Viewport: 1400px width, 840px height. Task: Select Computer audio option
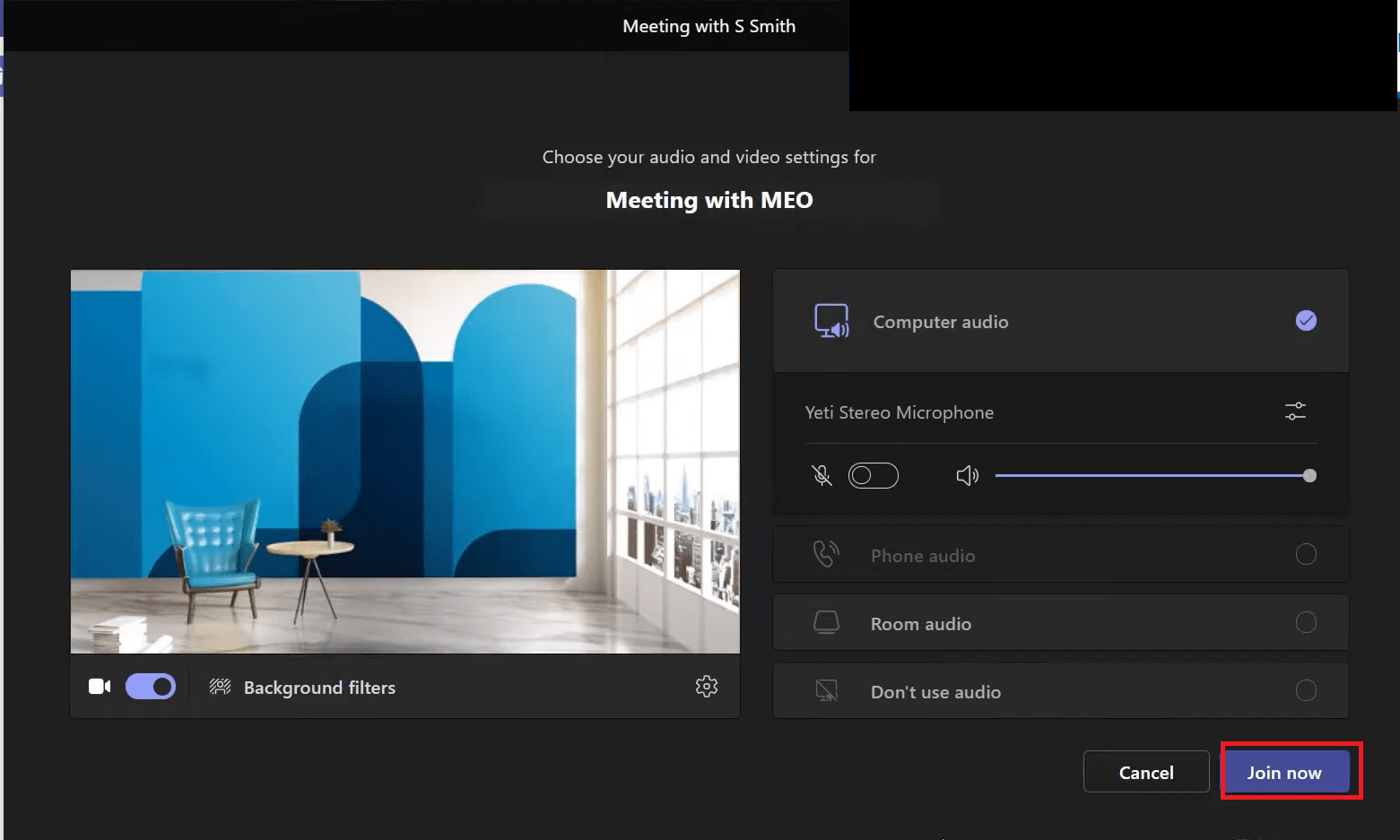[1061, 321]
